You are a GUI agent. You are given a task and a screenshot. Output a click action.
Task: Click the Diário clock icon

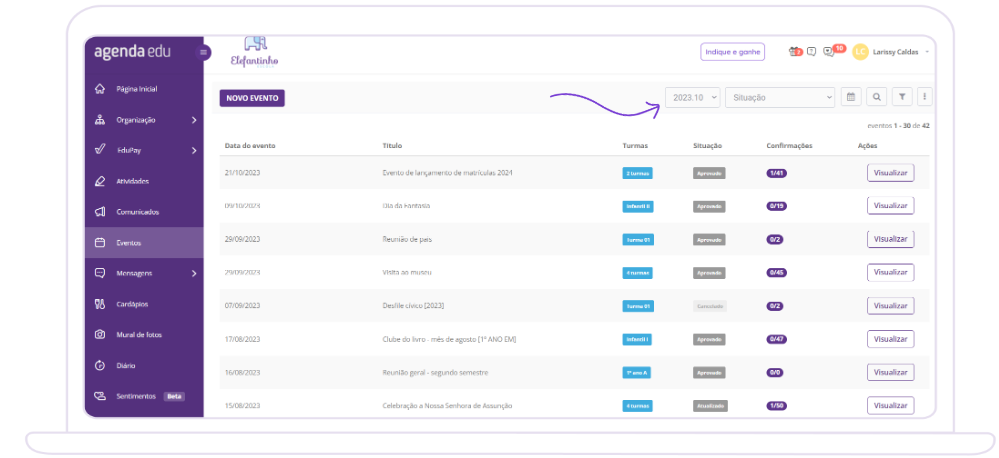pyautogui.click(x=99, y=366)
